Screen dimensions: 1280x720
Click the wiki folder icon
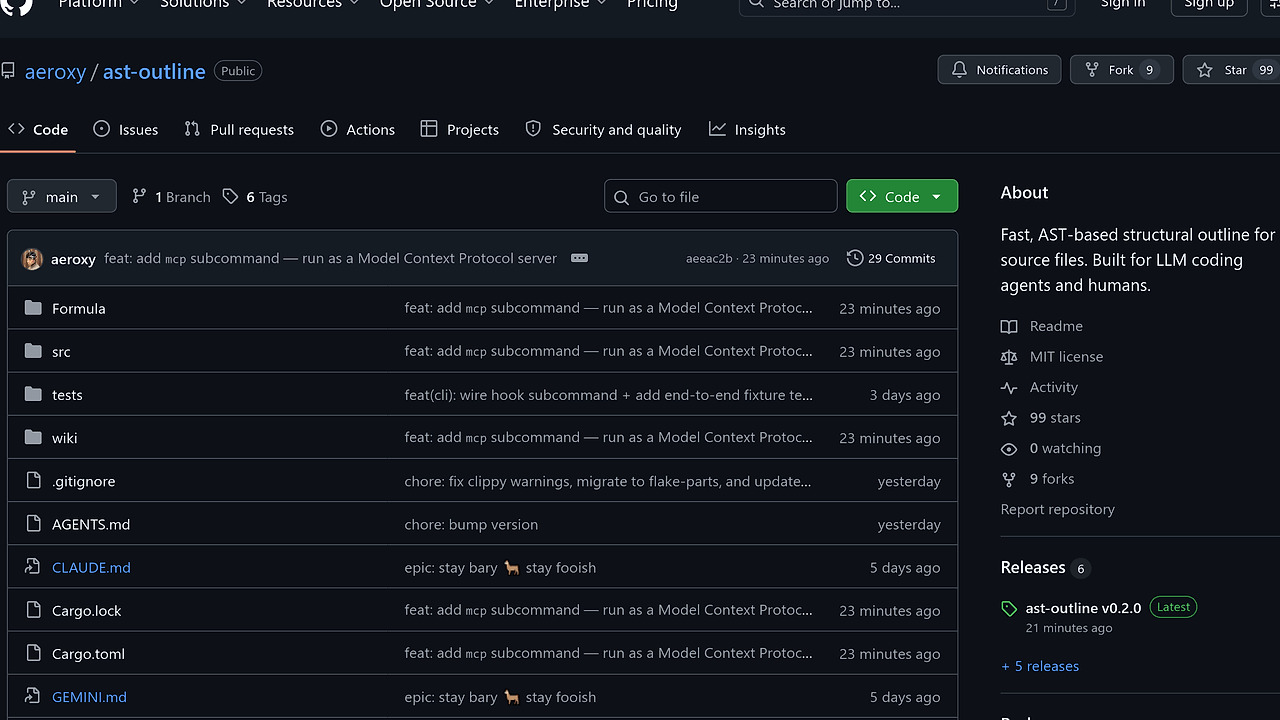click(33, 437)
